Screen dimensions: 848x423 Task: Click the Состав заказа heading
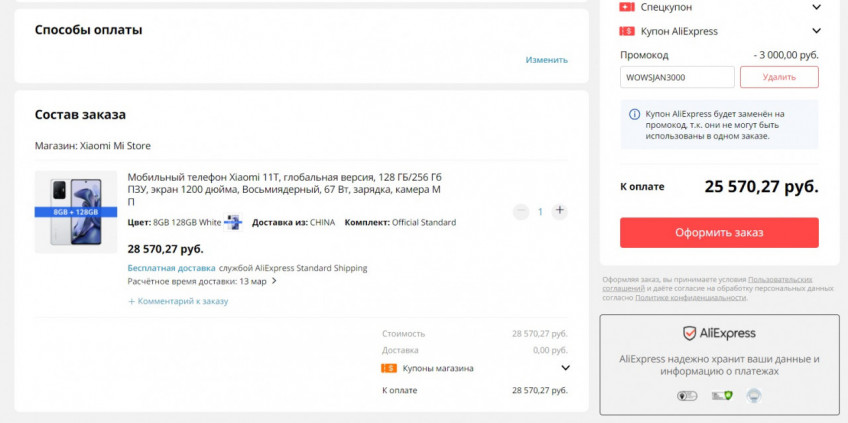[80, 115]
